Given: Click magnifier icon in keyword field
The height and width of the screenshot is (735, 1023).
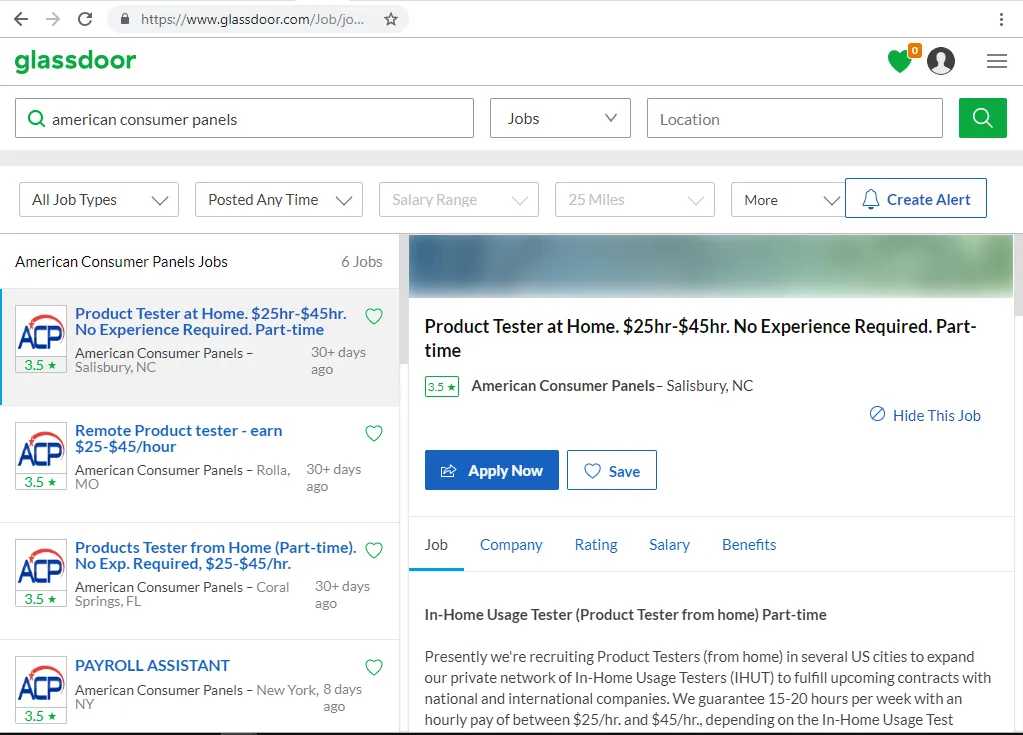Looking at the screenshot, I should tap(37, 119).
